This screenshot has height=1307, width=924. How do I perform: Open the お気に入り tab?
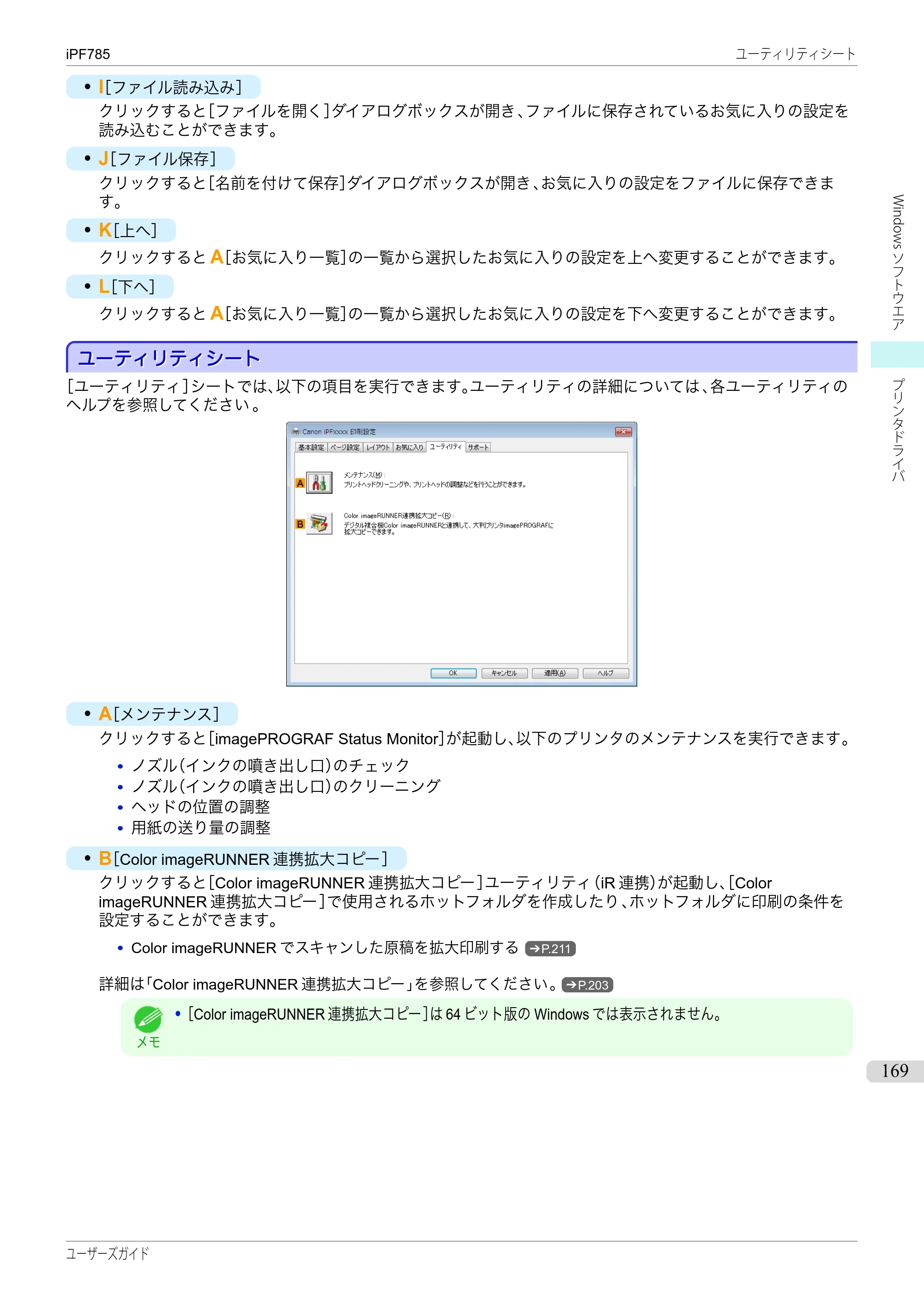pyautogui.click(x=409, y=447)
